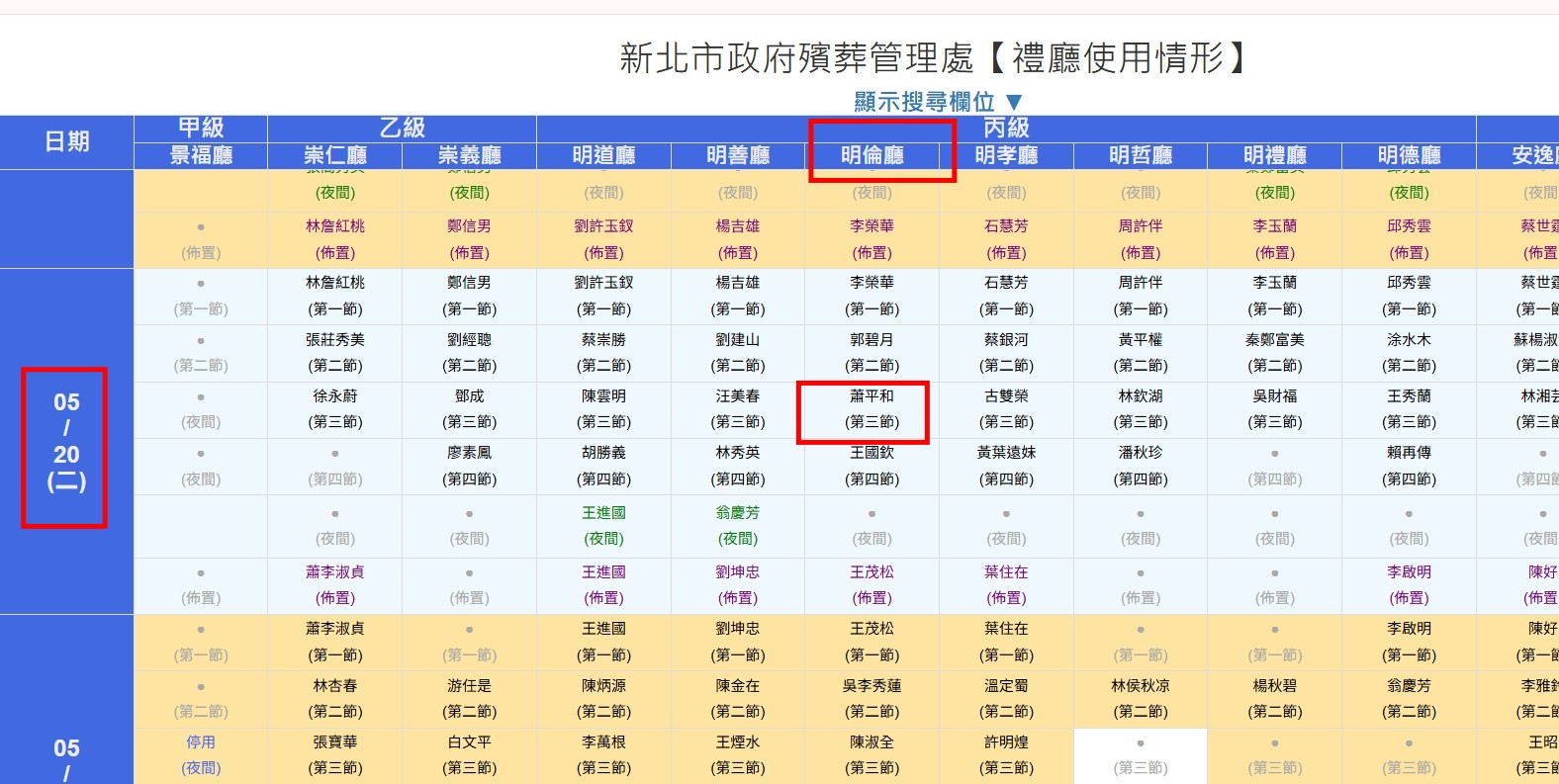Select the 廖素鳳 (第四節) cell
This screenshot has width=1559, height=784.
point(470,466)
